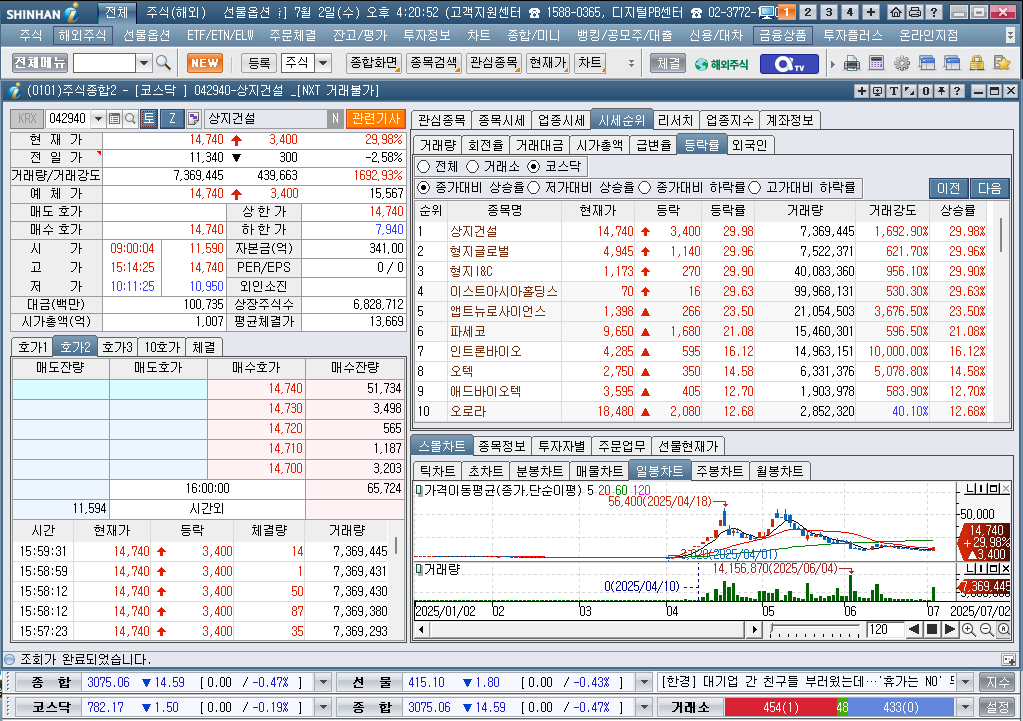This screenshot has width=1023, height=721.
Task: Click the padlock lock-screen icon
Action: coord(976,63)
